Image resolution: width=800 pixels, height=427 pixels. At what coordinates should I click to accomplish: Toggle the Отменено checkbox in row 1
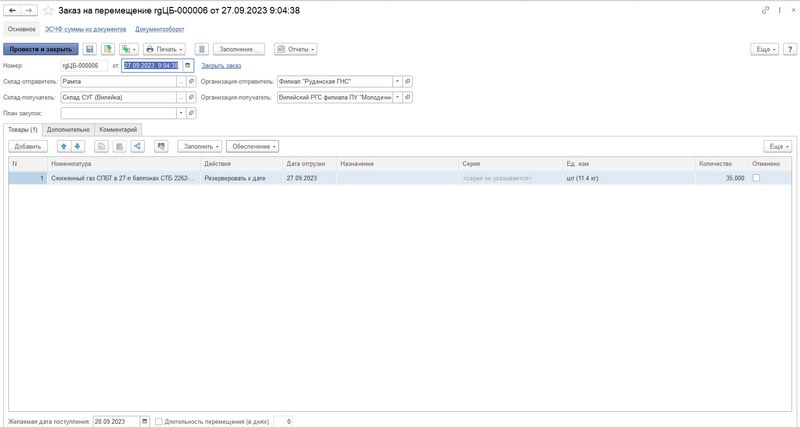(x=756, y=177)
